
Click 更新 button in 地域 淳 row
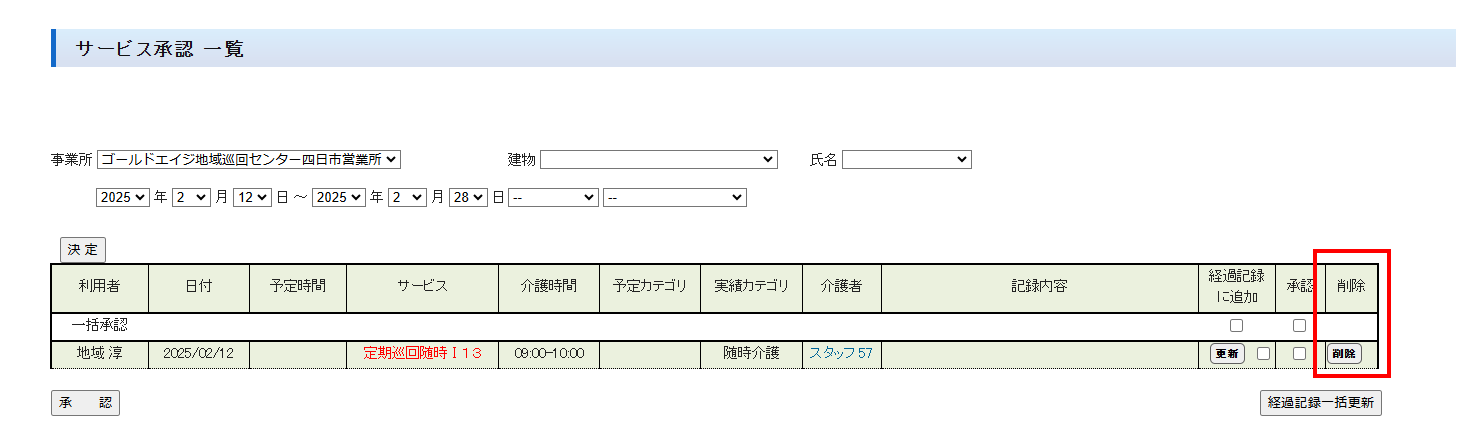pos(1227,353)
